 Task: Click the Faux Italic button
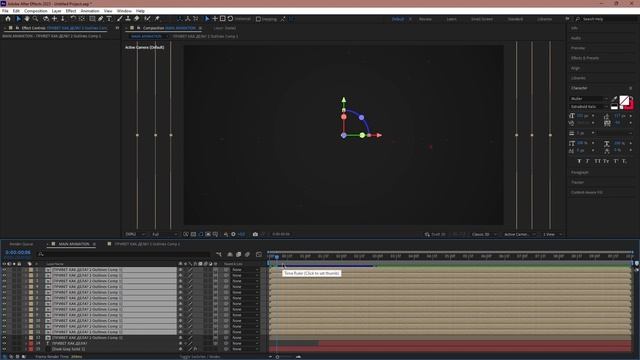588,161
